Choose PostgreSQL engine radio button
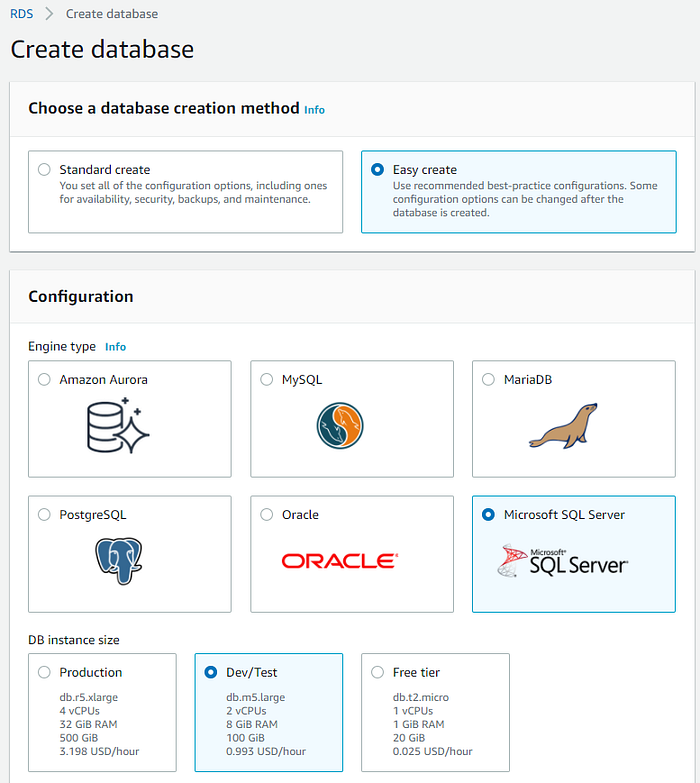700x783 pixels. pyautogui.click(x=44, y=514)
